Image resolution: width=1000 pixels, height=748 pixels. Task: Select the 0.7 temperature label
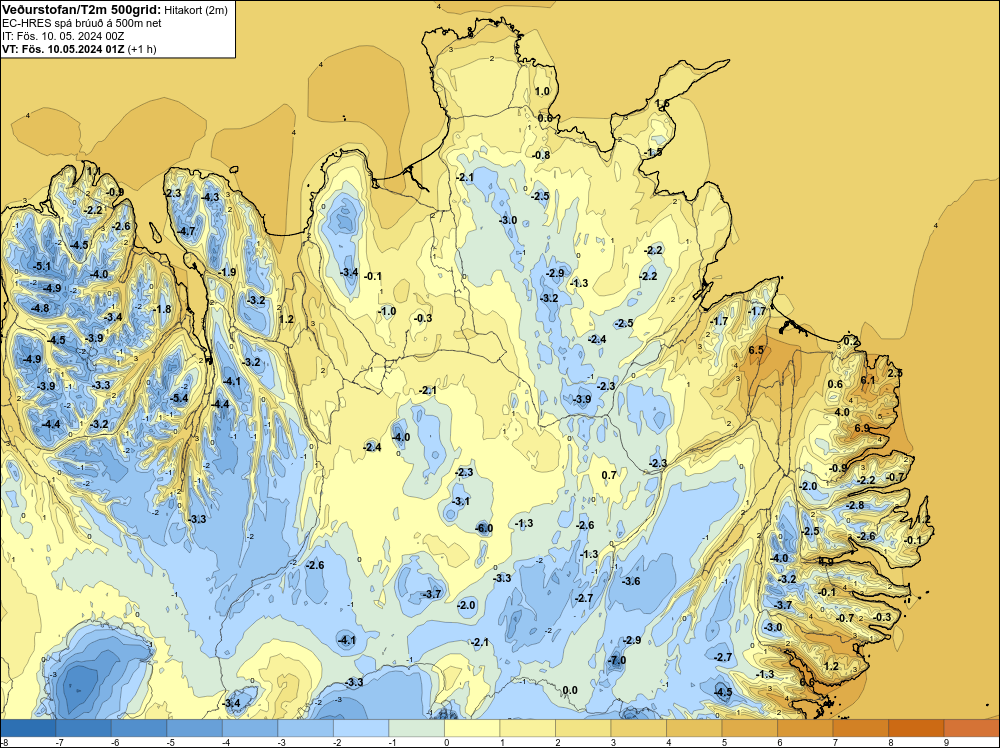pos(609,474)
